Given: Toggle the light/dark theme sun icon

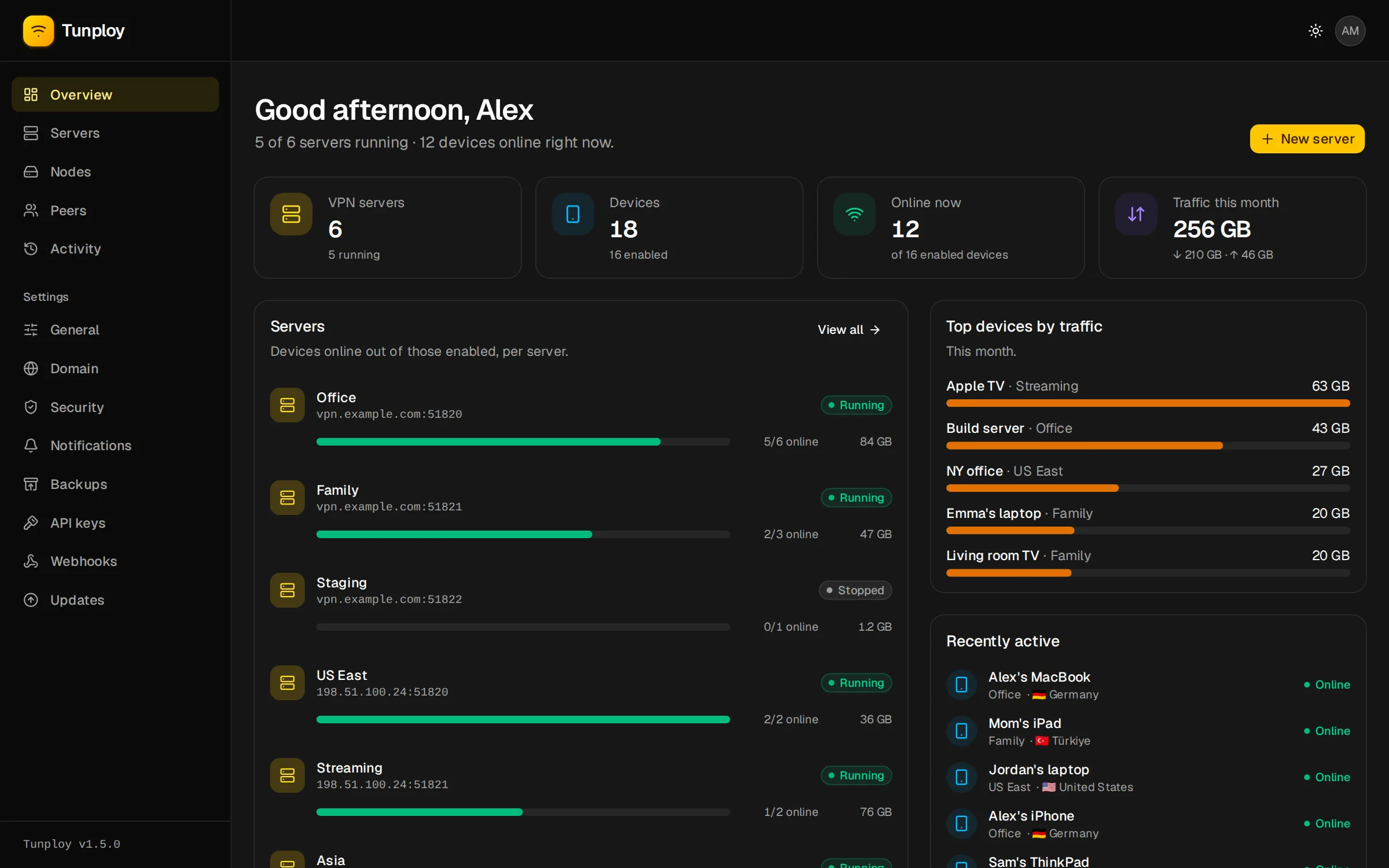Looking at the screenshot, I should pos(1315,31).
